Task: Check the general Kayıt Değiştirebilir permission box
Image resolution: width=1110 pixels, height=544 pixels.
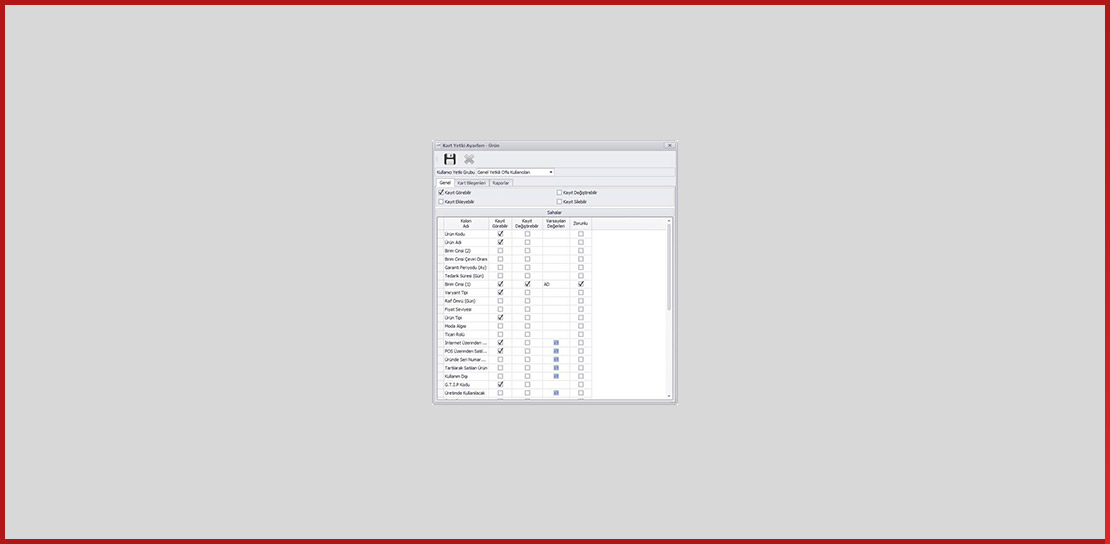Action: click(x=559, y=192)
